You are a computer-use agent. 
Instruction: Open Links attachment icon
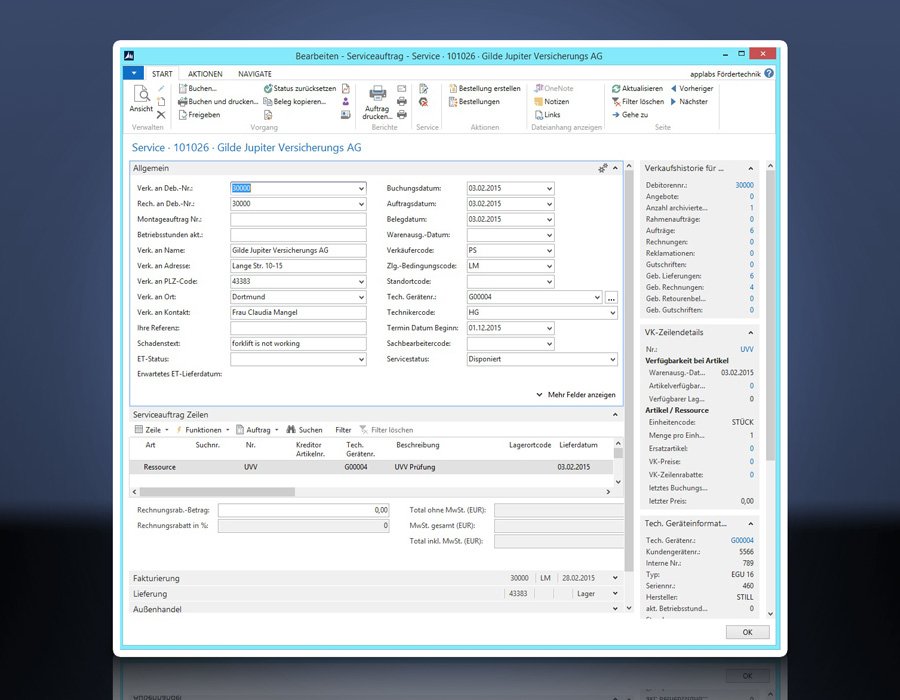(538, 115)
